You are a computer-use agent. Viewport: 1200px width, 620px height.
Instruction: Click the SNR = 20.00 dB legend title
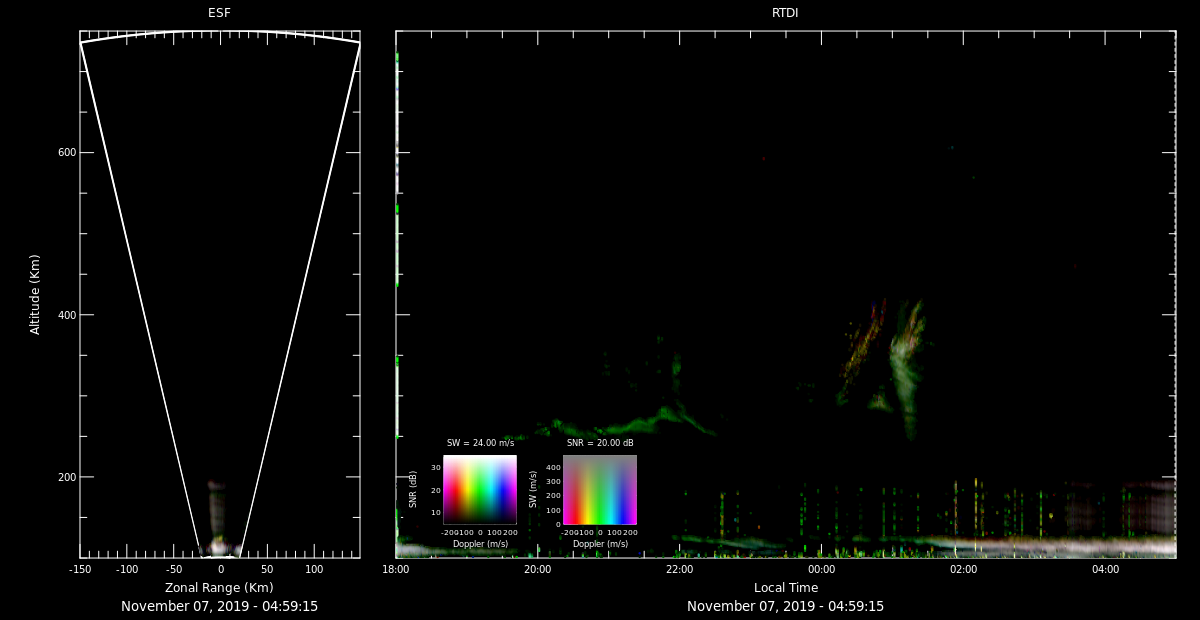[x=600, y=443]
